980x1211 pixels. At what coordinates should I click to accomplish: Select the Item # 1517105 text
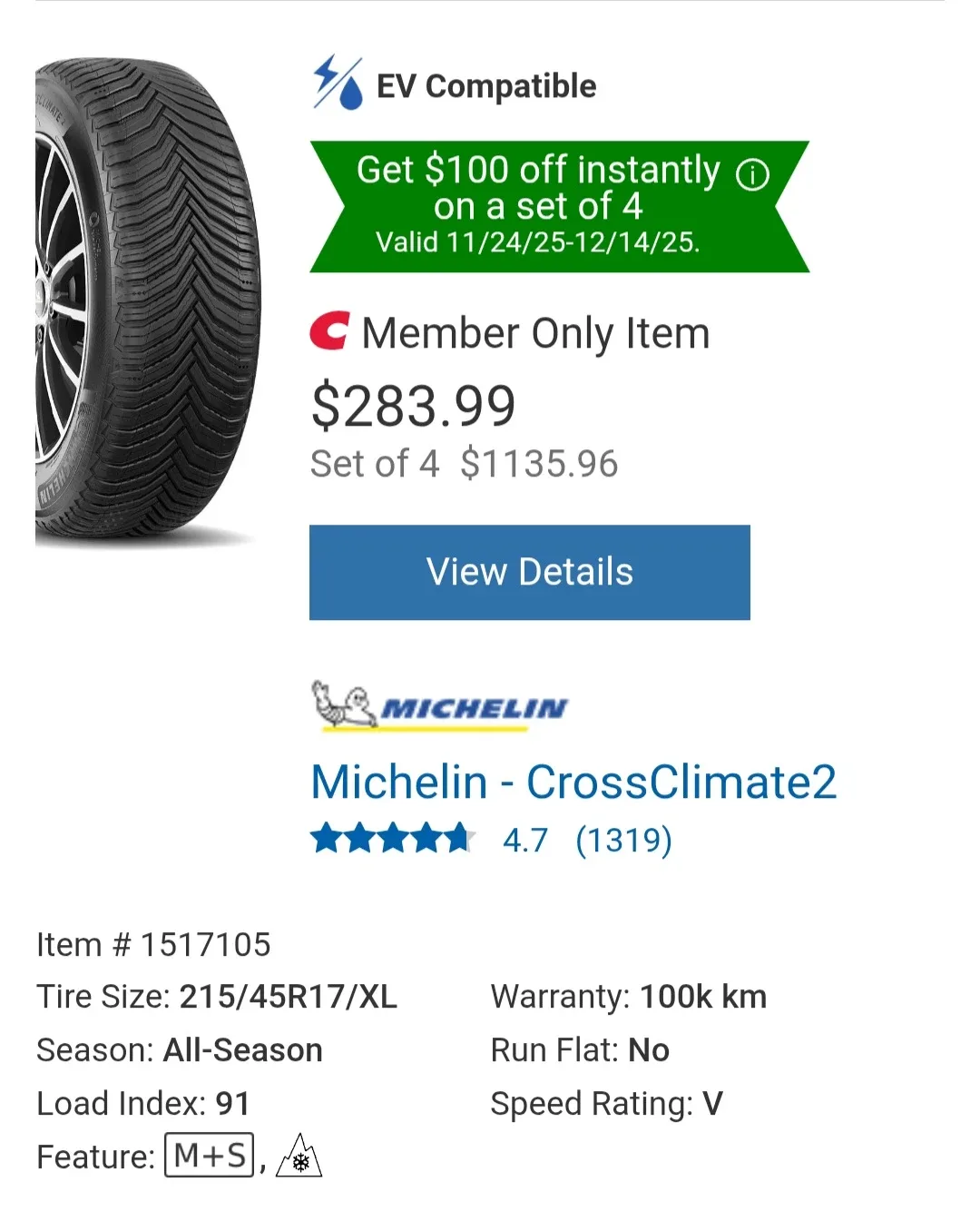152,944
